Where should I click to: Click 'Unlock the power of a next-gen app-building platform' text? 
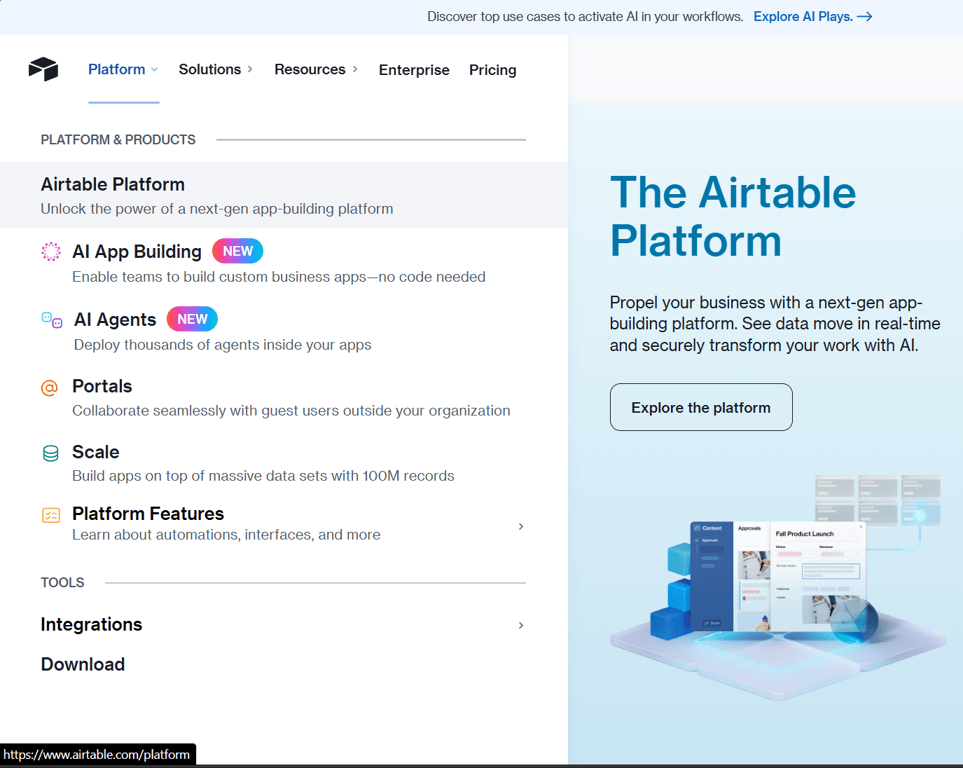point(217,209)
